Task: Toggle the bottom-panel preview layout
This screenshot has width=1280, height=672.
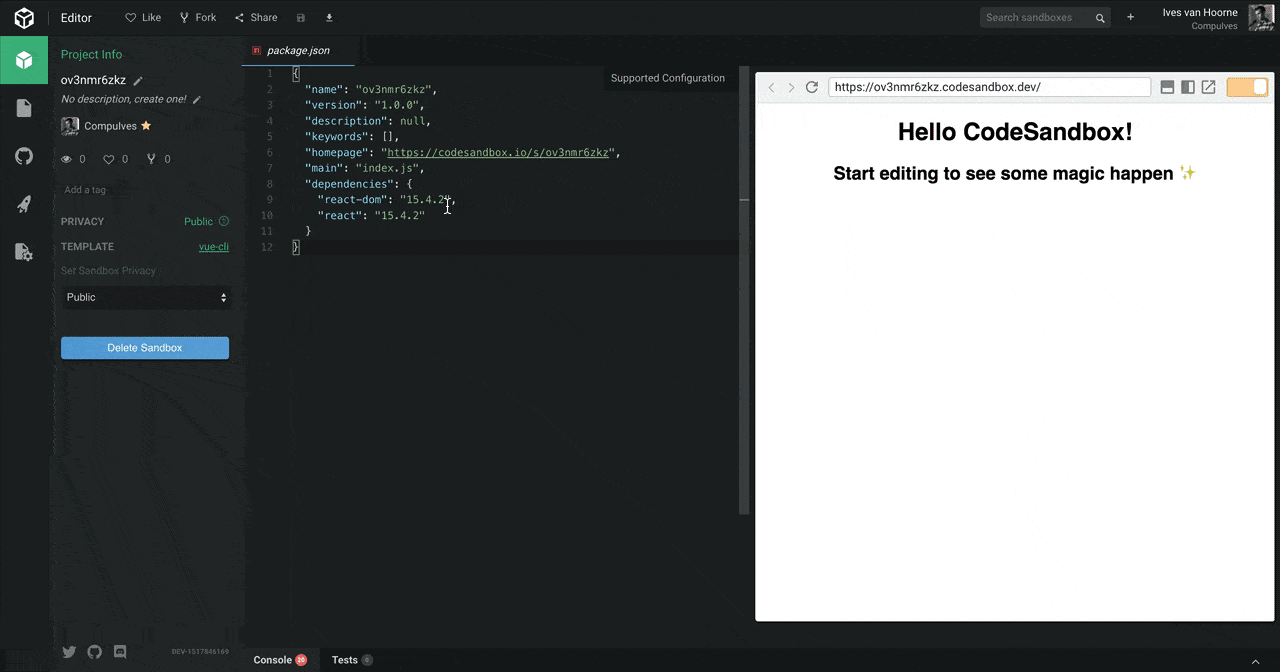Action: (x=1167, y=88)
